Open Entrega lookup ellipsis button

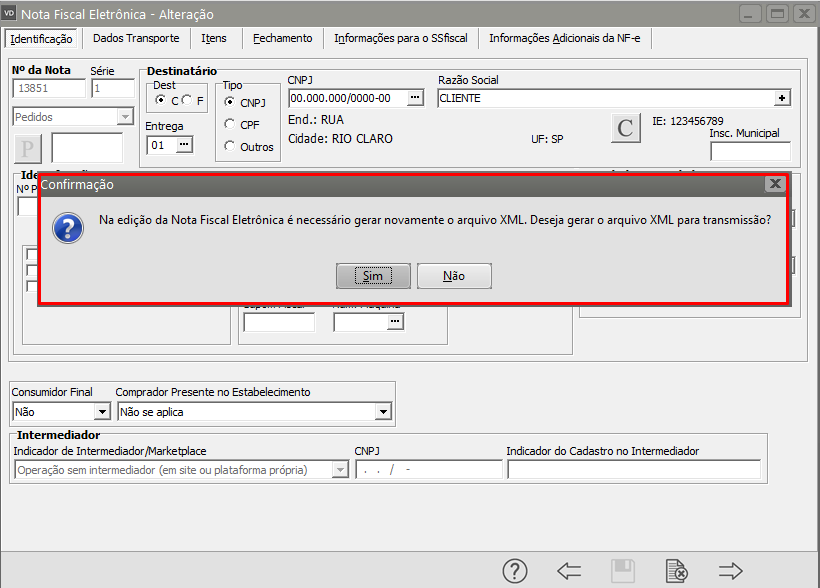(184, 145)
